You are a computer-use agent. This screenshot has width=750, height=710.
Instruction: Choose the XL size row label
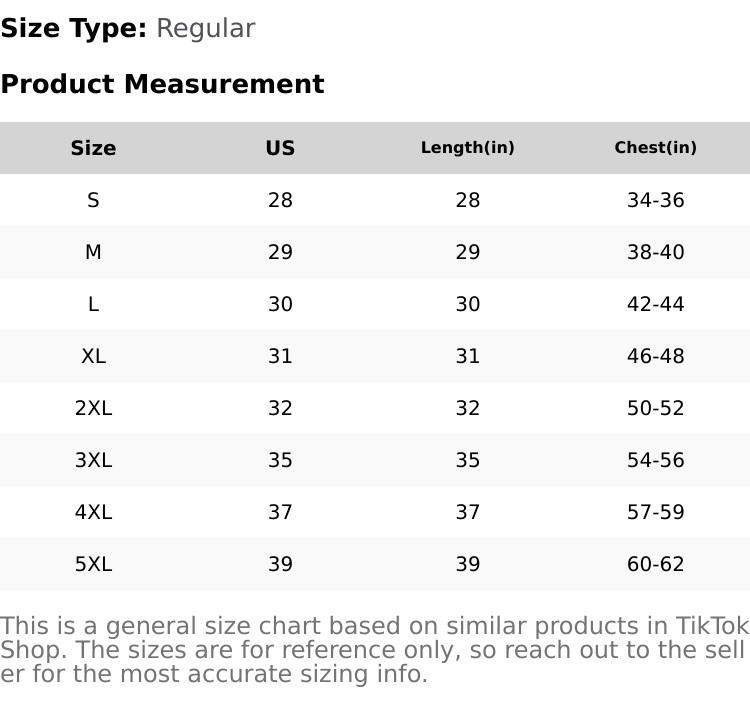click(93, 356)
